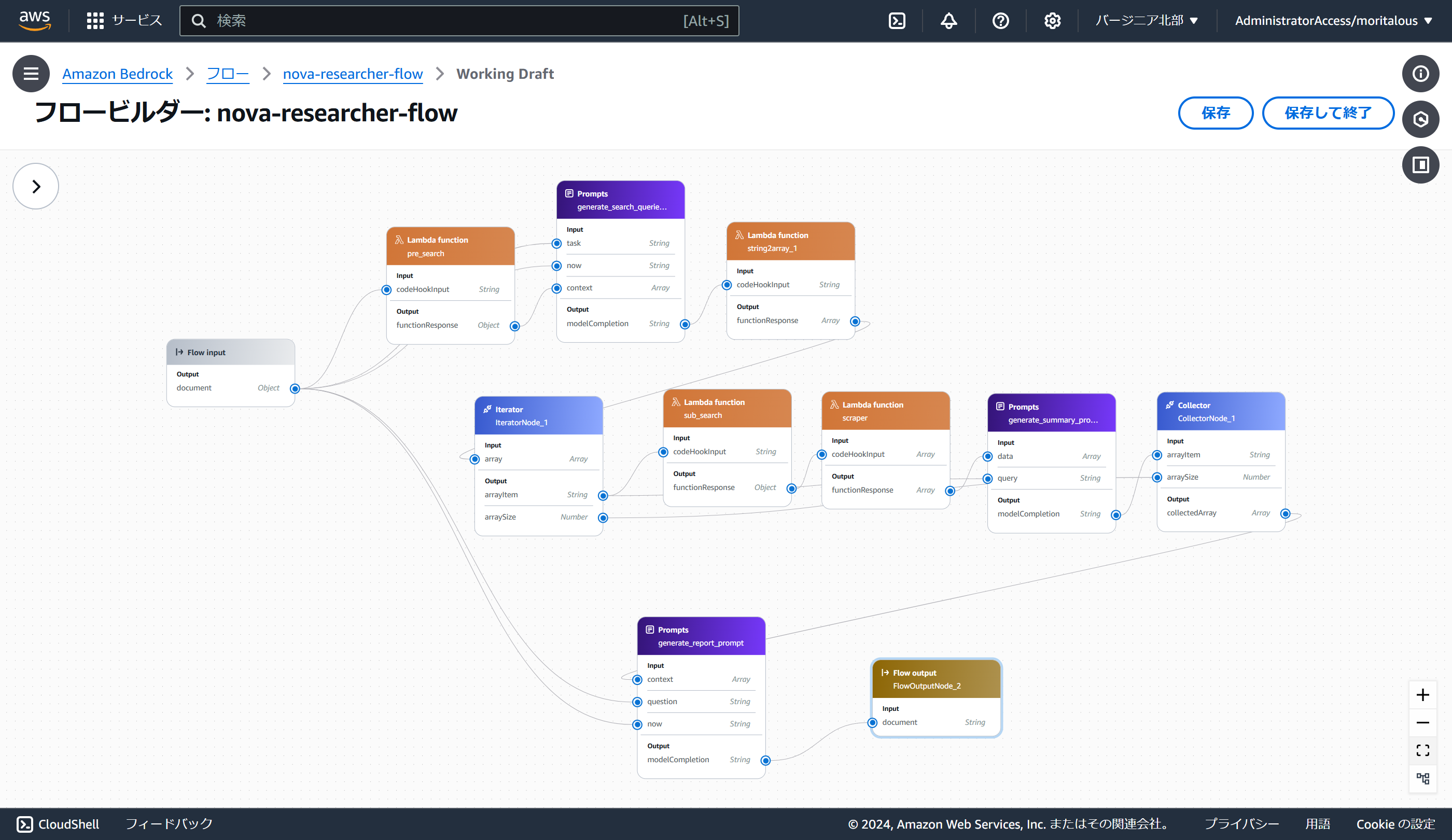Click the 検索 search field

[x=438, y=21]
